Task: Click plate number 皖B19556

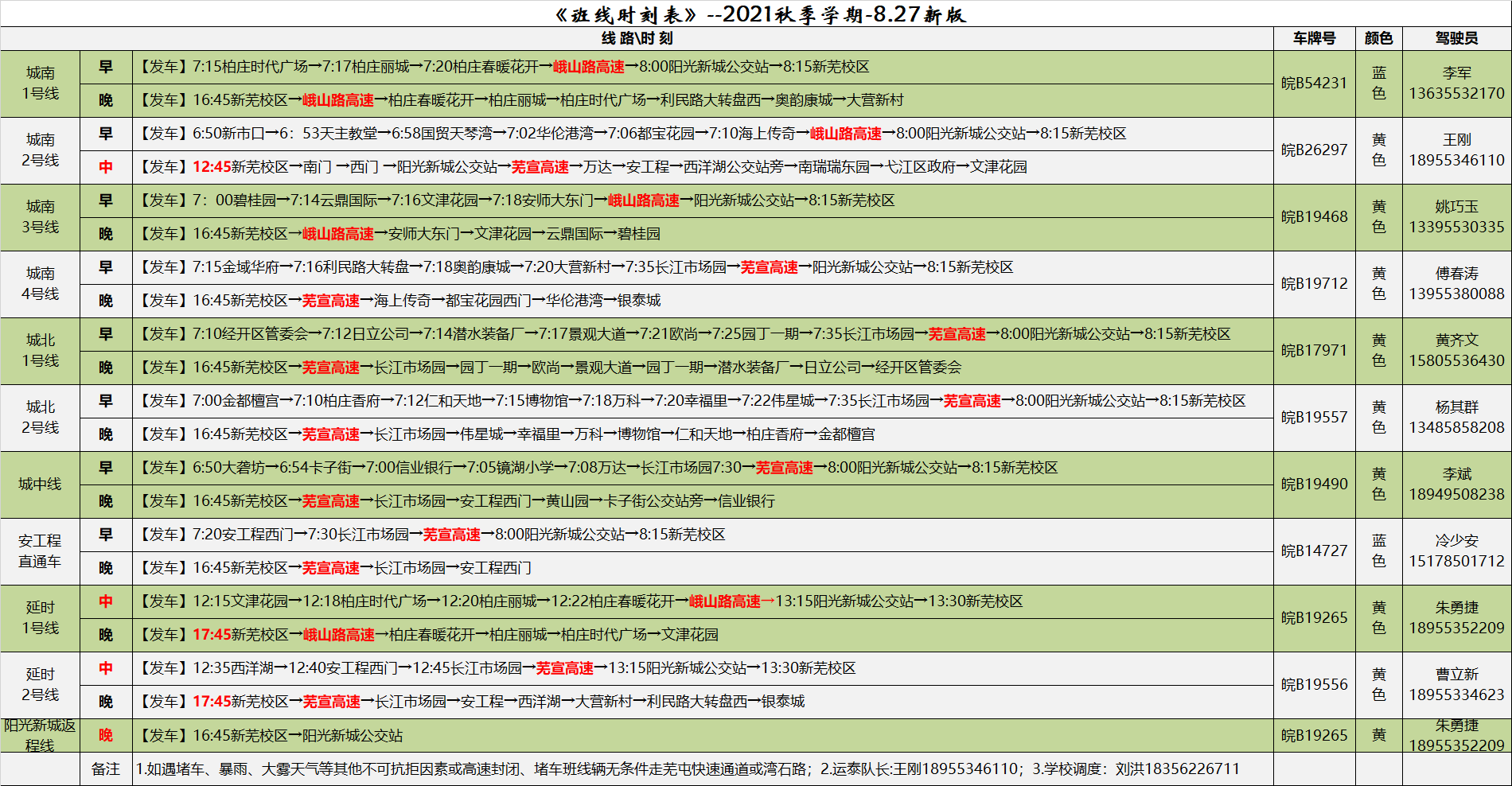Action: [1314, 685]
